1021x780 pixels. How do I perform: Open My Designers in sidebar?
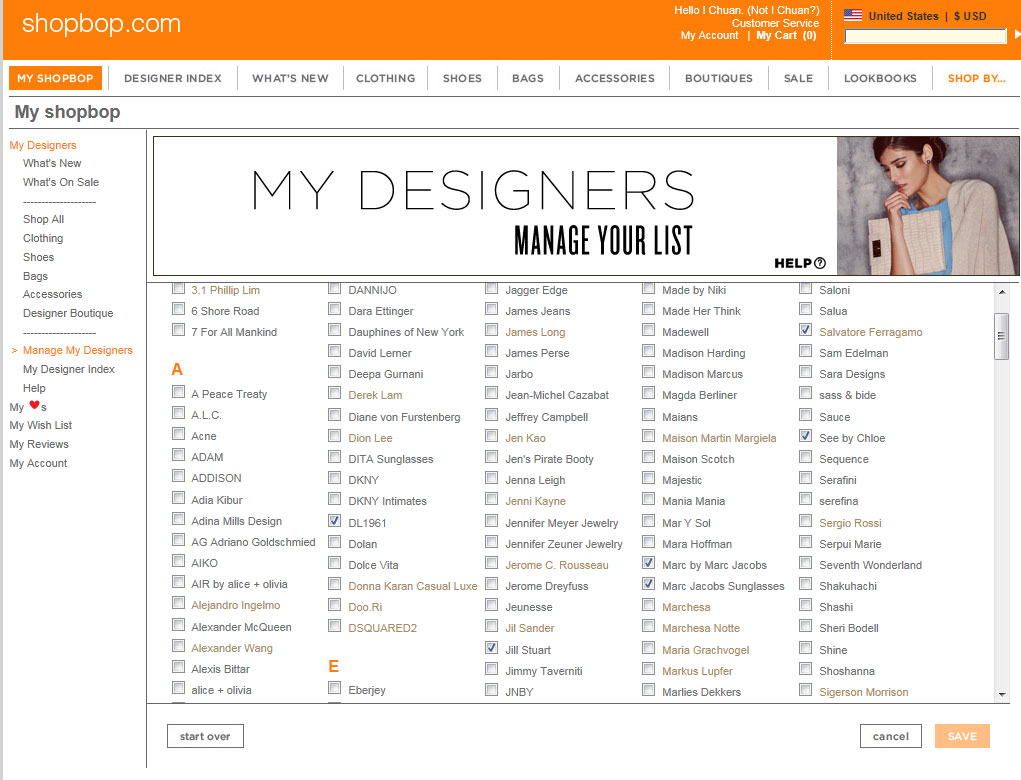tap(43, 145)
